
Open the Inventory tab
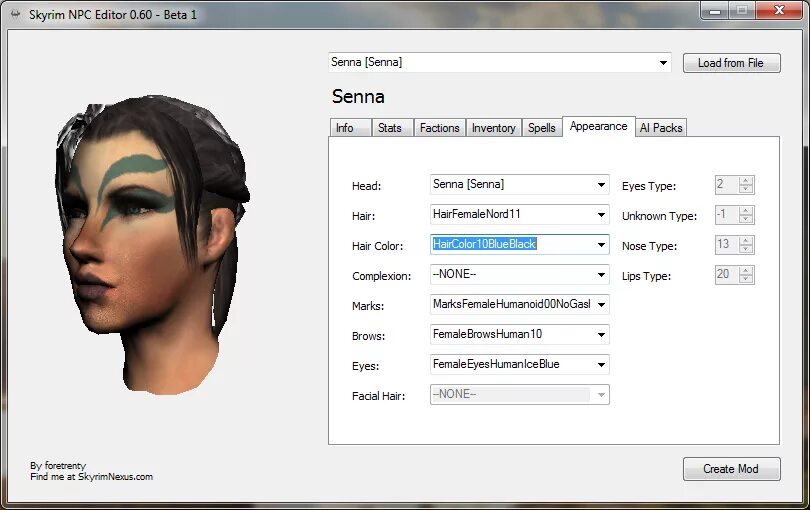pyautogui.click(x=494, y=128)
